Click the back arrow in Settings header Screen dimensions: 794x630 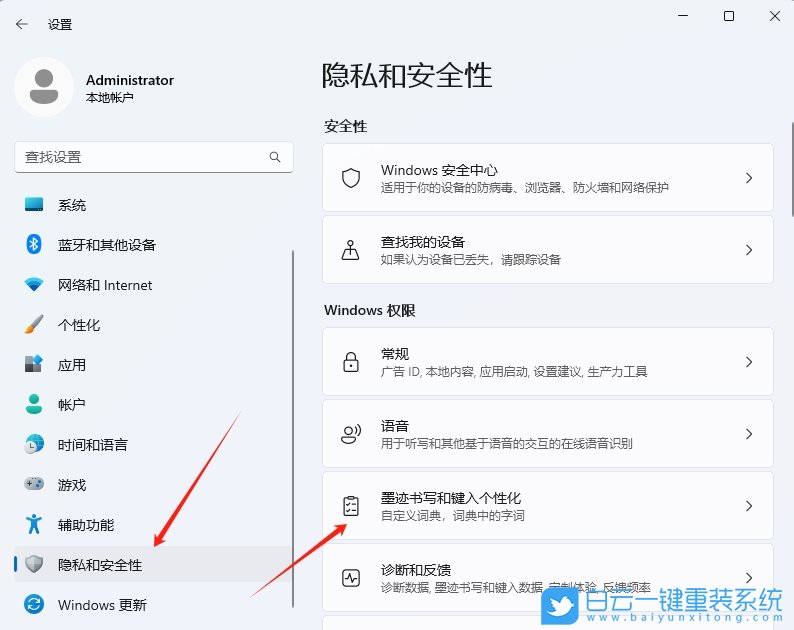[x=22, y=24]
